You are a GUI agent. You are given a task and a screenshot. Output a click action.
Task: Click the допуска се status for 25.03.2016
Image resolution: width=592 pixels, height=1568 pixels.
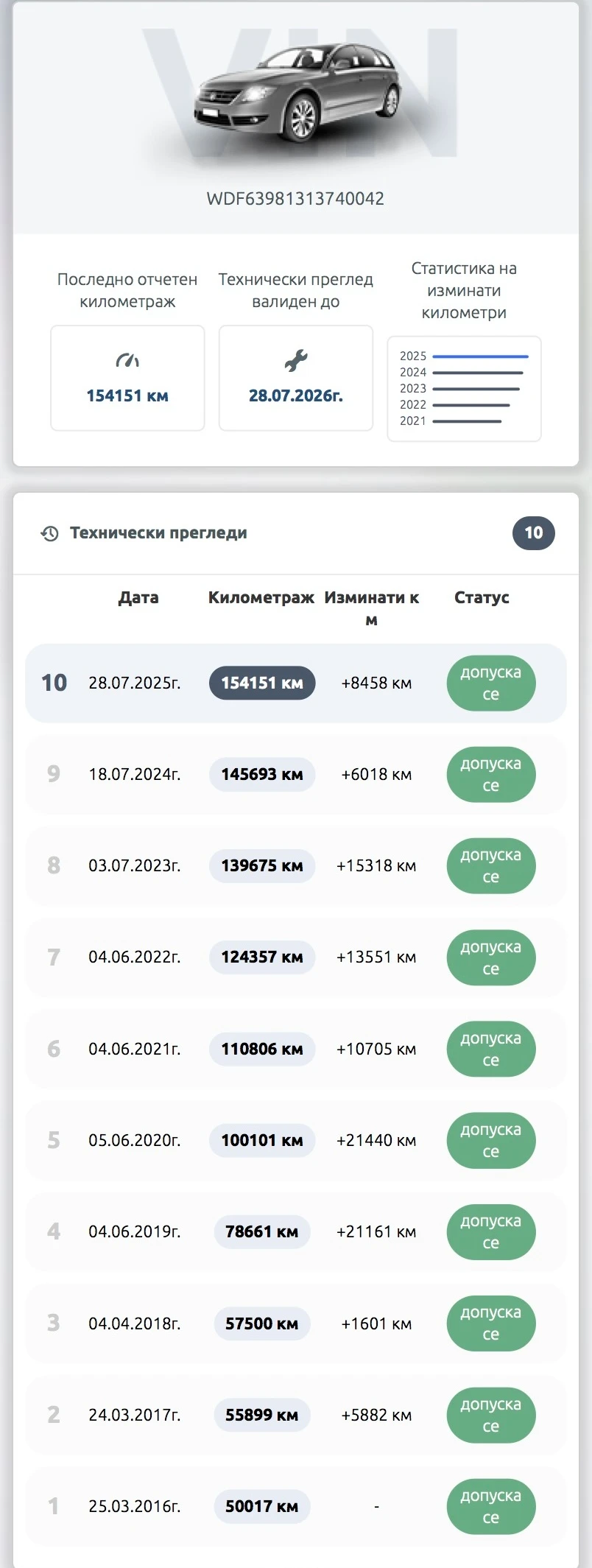coord(490,1506)
